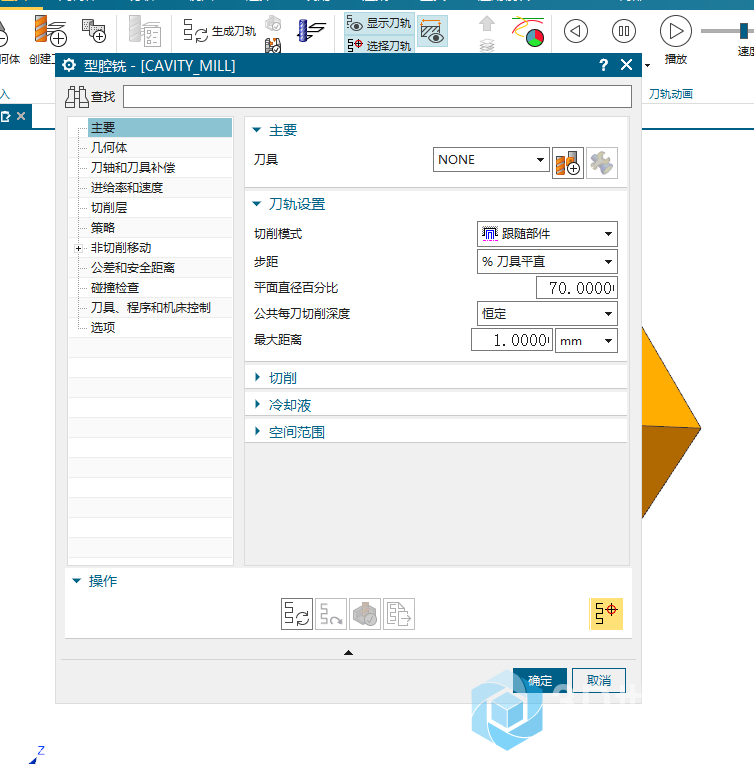The image size is (754, 764).
Task: Click the binoculars find icon
Action: click(x=77, y=96)
